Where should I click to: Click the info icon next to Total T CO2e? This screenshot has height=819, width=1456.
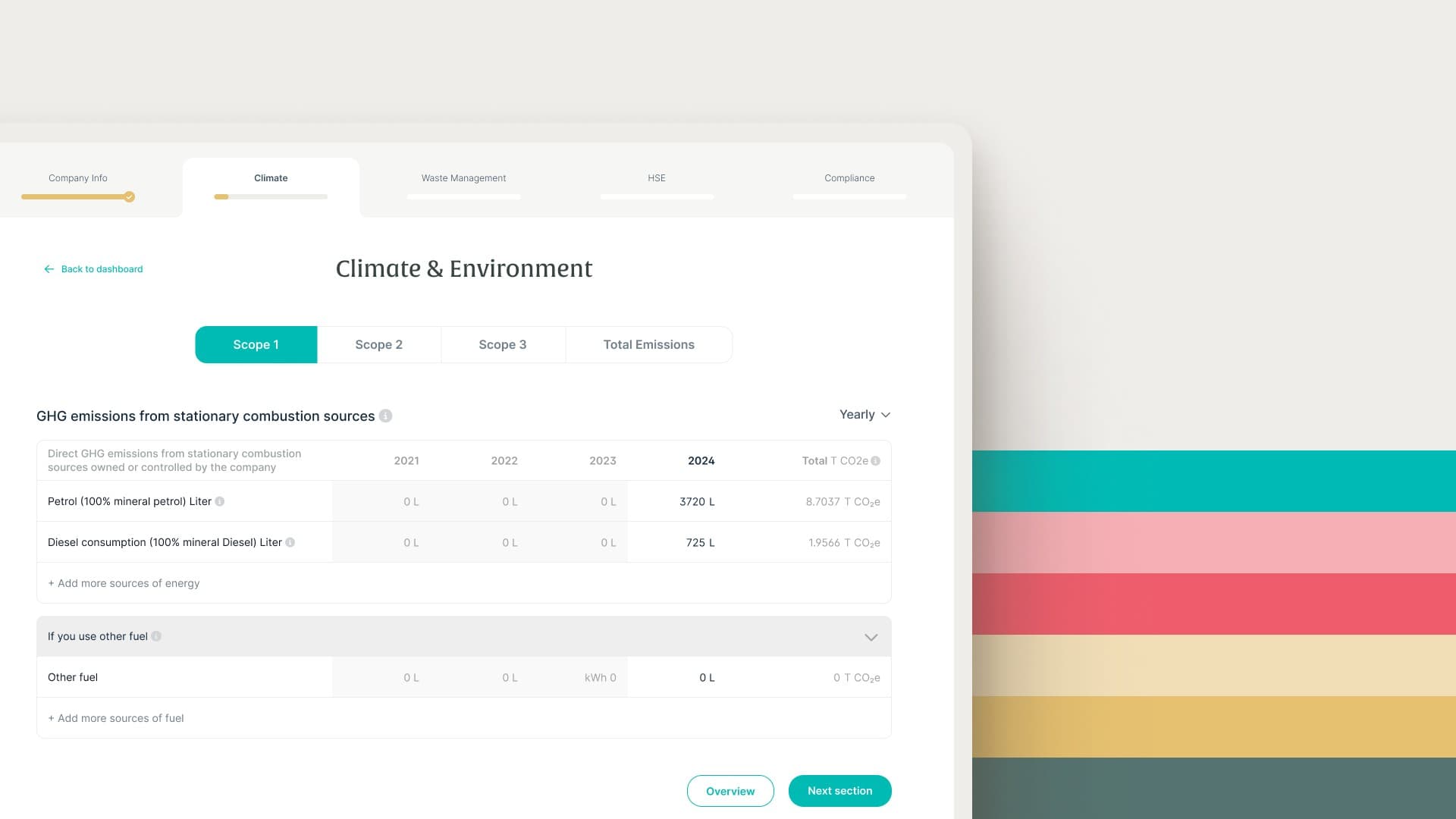(876, 460)
